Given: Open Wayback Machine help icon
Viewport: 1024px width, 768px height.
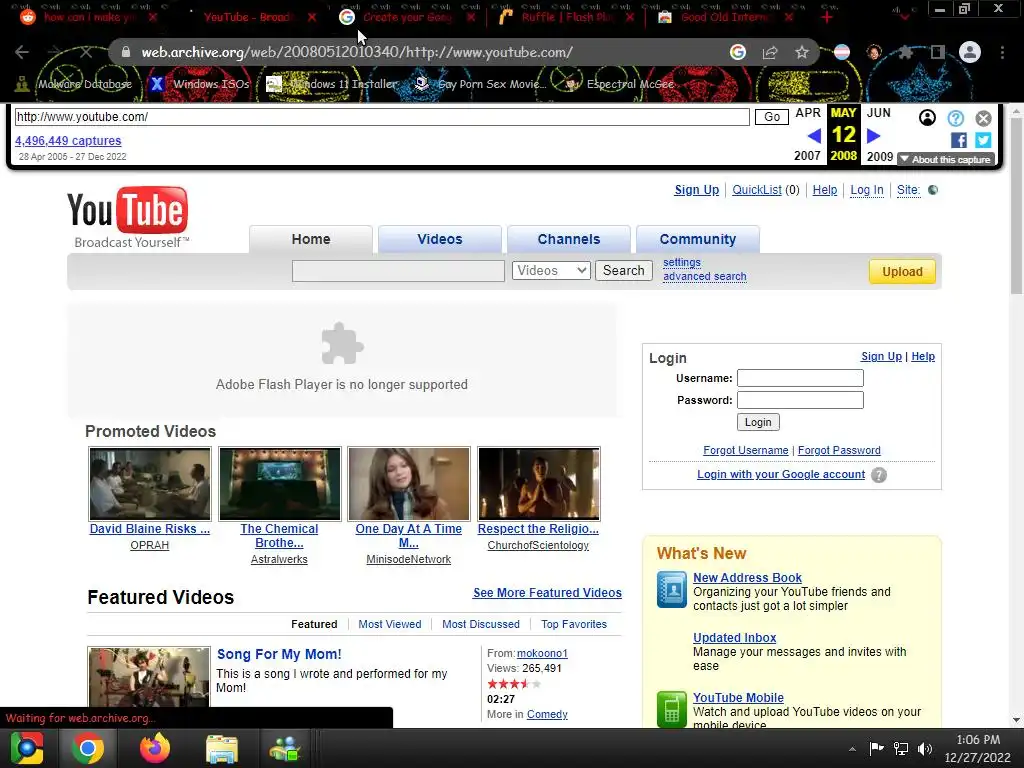Looking at the screenshot, I should pos(955,118).
